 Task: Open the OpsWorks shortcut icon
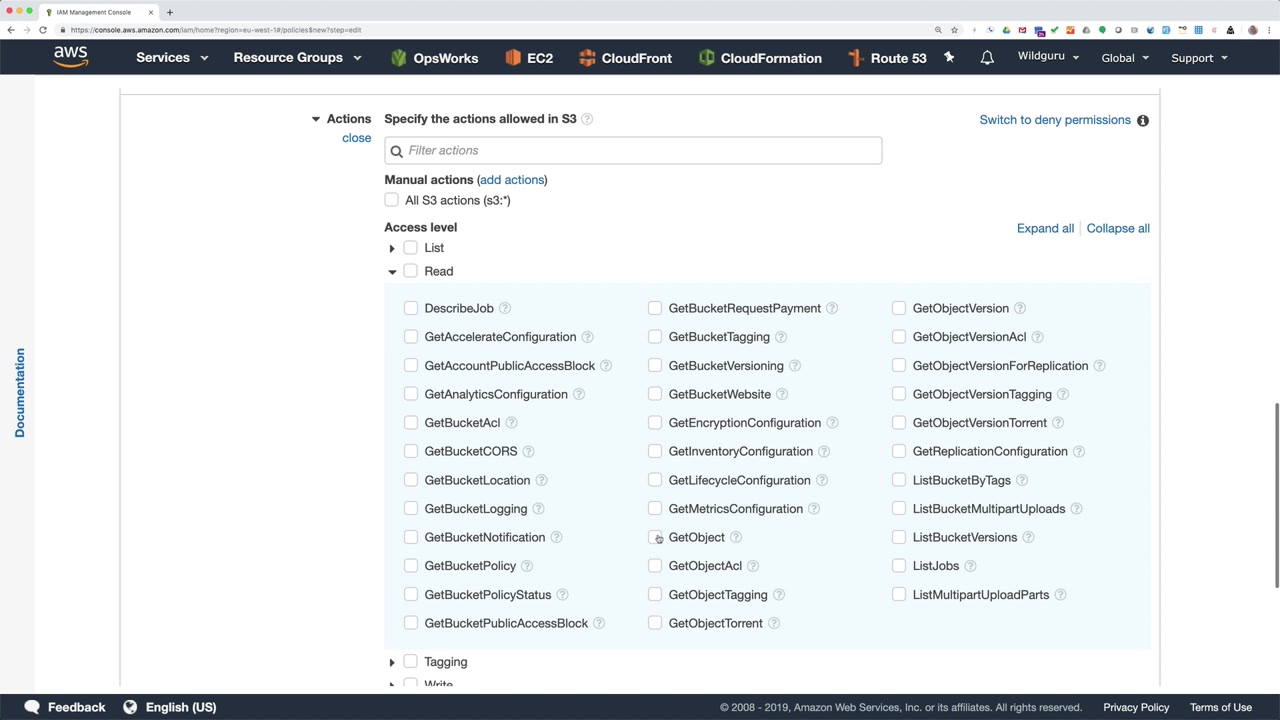399,58
